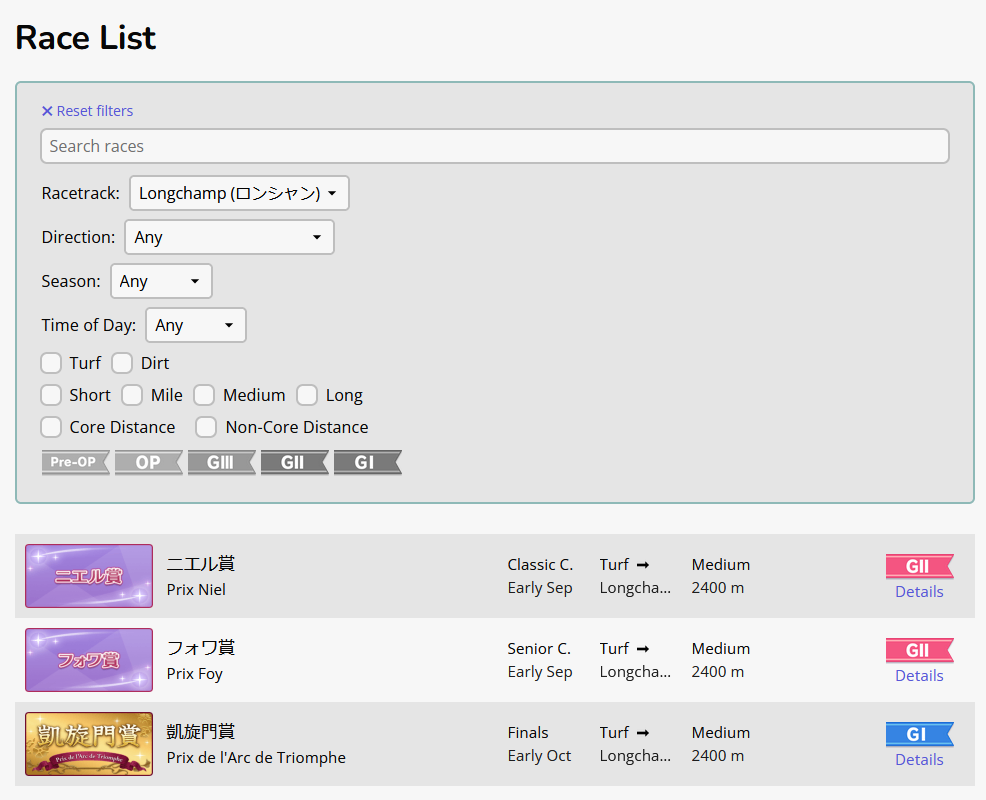Focus the Search races input field
This screenshot has height=800, width=986.
click(495, 146)
